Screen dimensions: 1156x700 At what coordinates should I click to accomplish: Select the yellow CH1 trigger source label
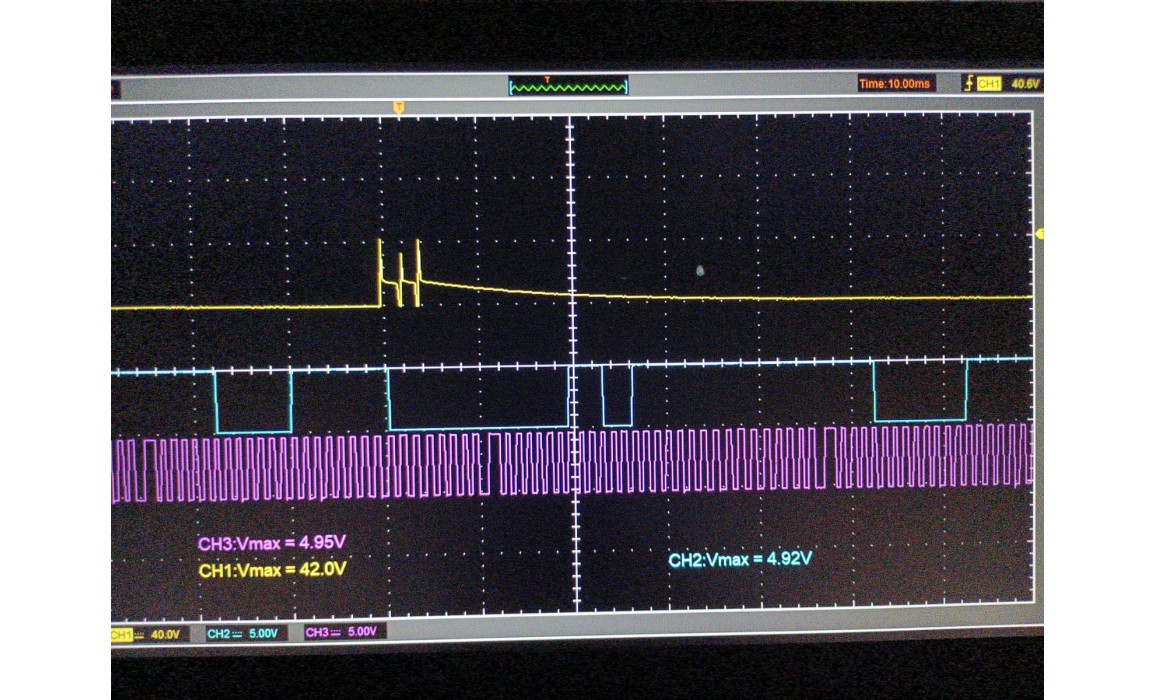(988, 84)
